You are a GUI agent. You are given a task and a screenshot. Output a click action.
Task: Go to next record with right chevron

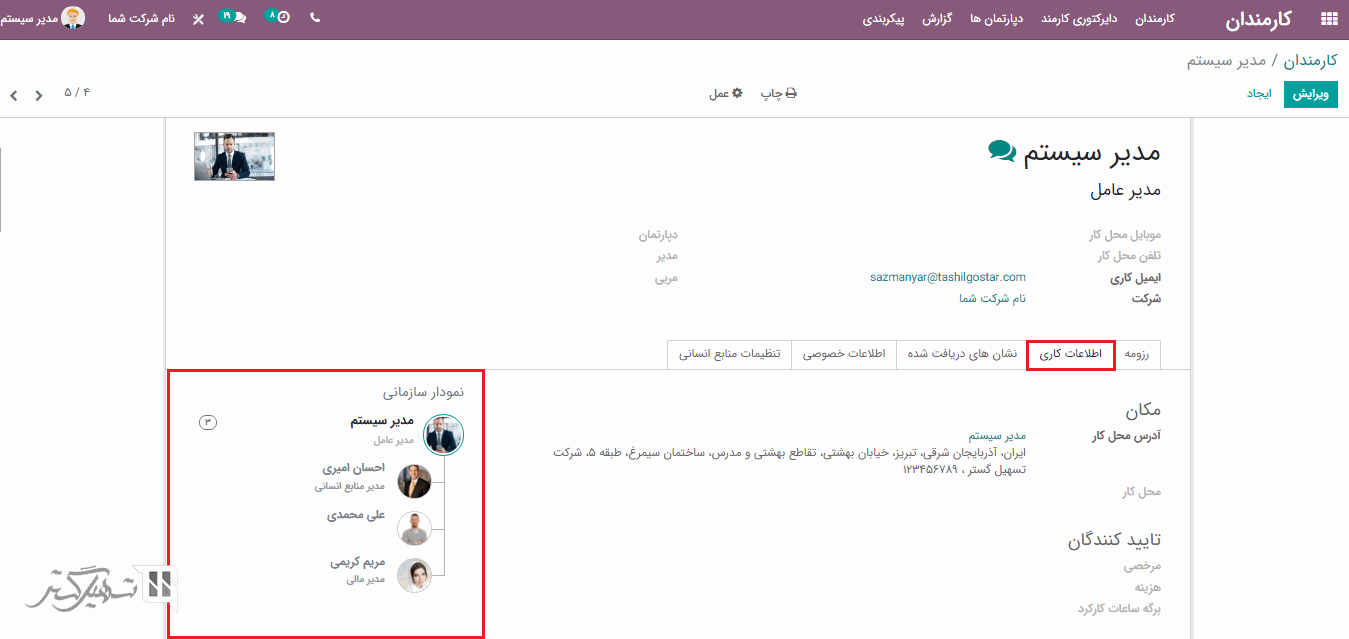39,96
